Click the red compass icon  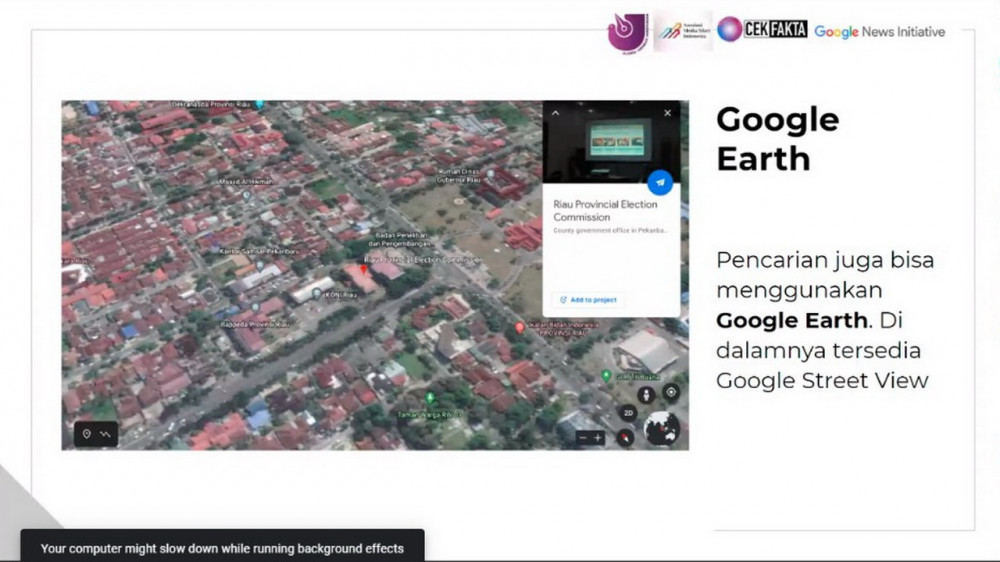[626, 436]
